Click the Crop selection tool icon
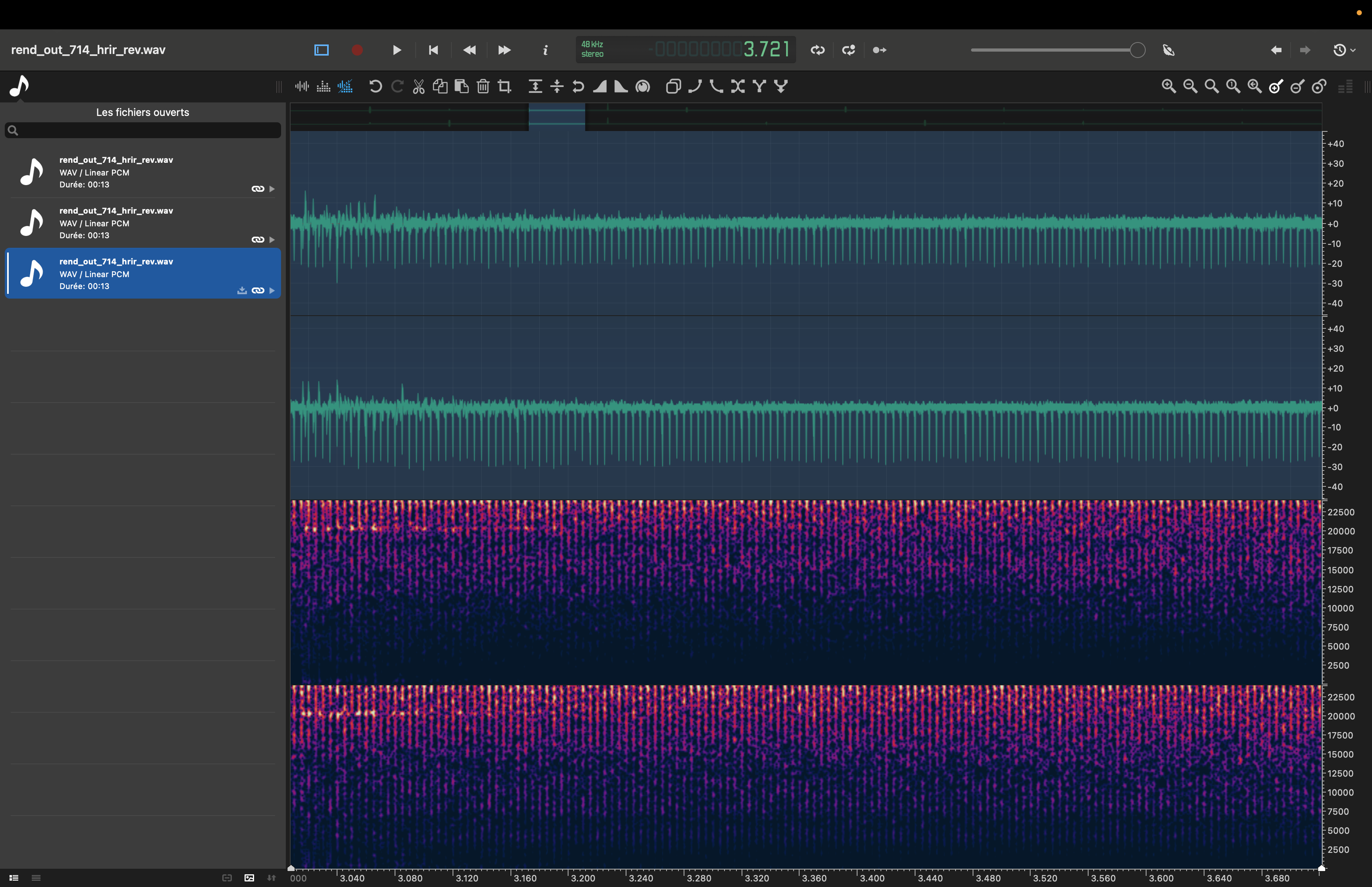This screenshot has height=887, width=1372. coord(505,87)
